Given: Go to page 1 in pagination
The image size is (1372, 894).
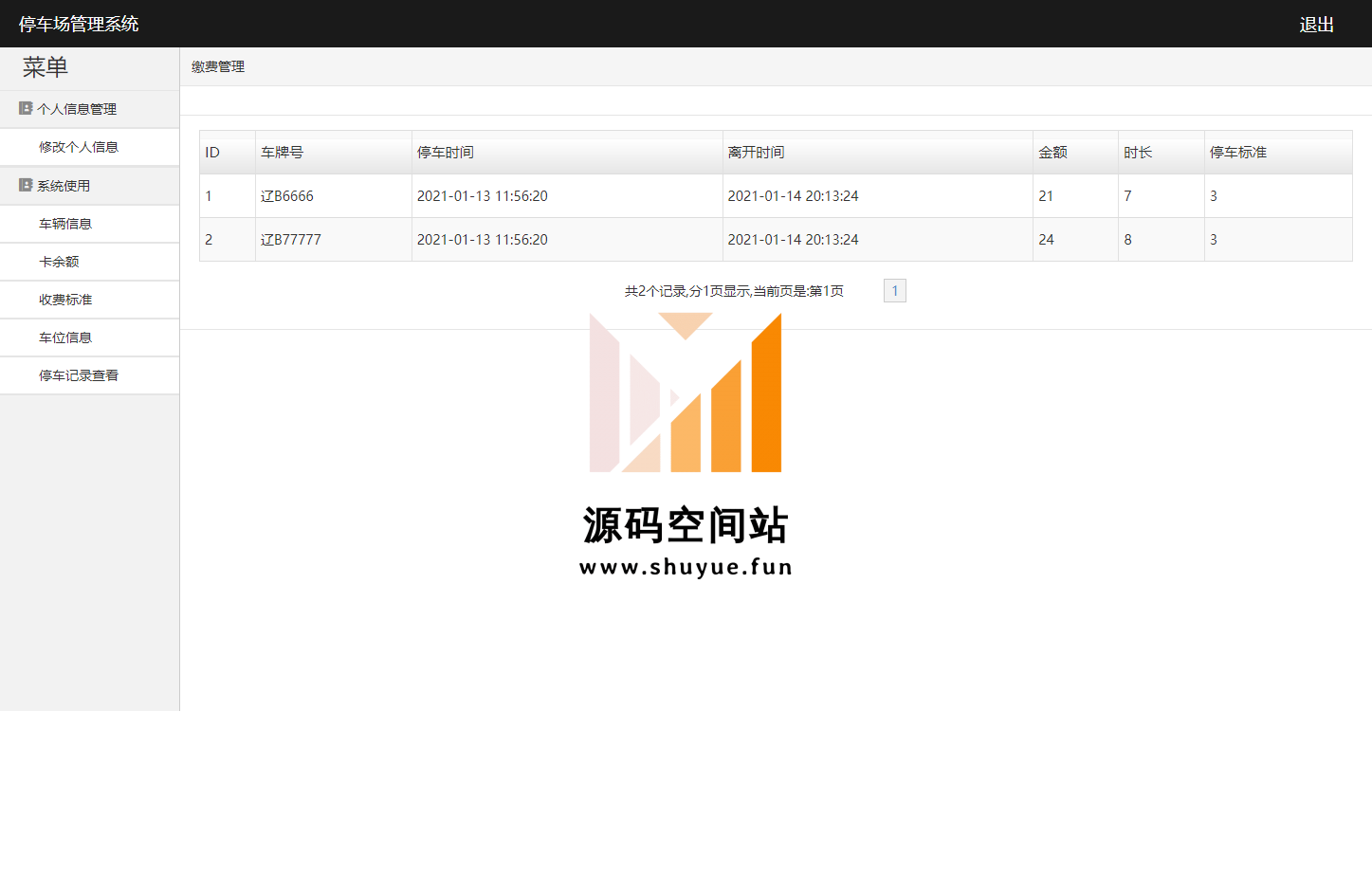Looking at the screenshot, I should pos(894,291).
